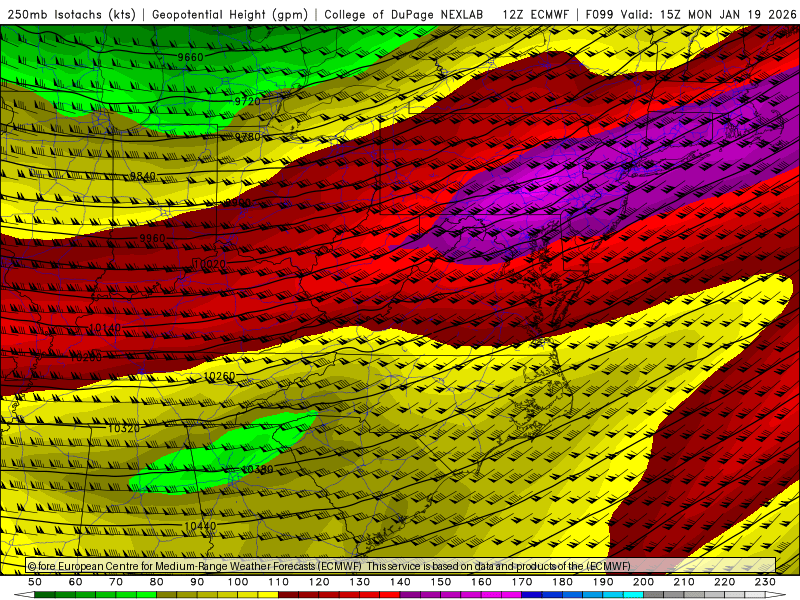
Task: Click the 90 value on the color scale
Action: click(x=197, y=582)
